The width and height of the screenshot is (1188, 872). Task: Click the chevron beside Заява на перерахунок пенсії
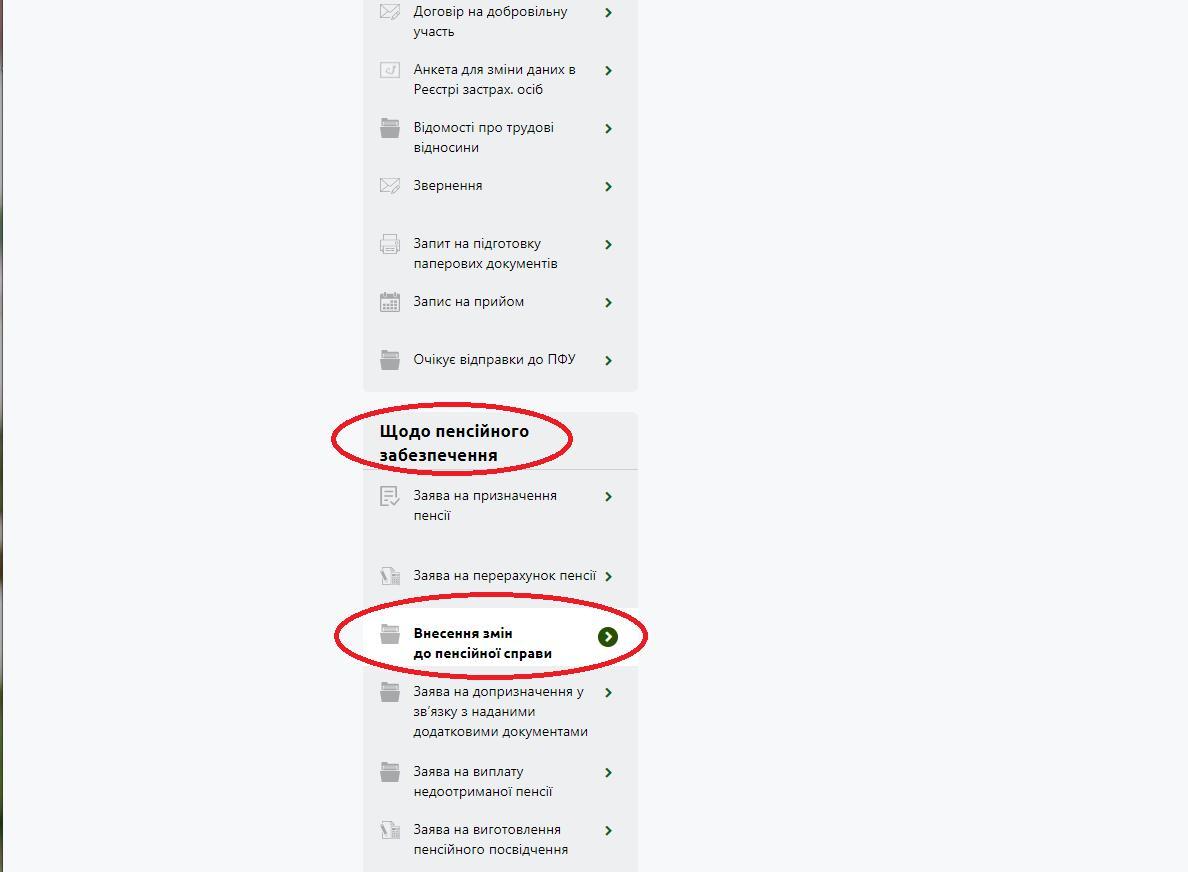coord(608,577)
